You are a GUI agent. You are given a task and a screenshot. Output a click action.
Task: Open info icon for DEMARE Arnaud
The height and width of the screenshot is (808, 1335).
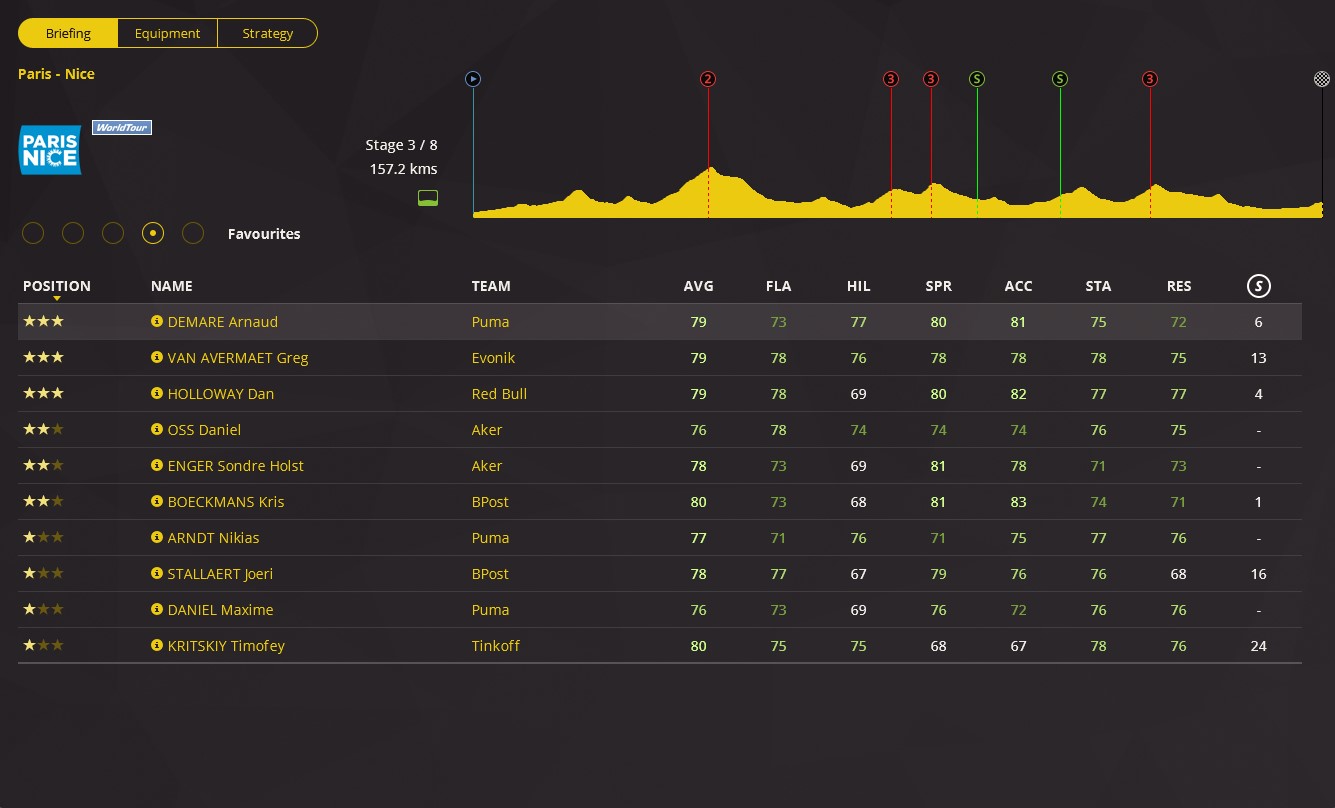click(x=156, y=322)
